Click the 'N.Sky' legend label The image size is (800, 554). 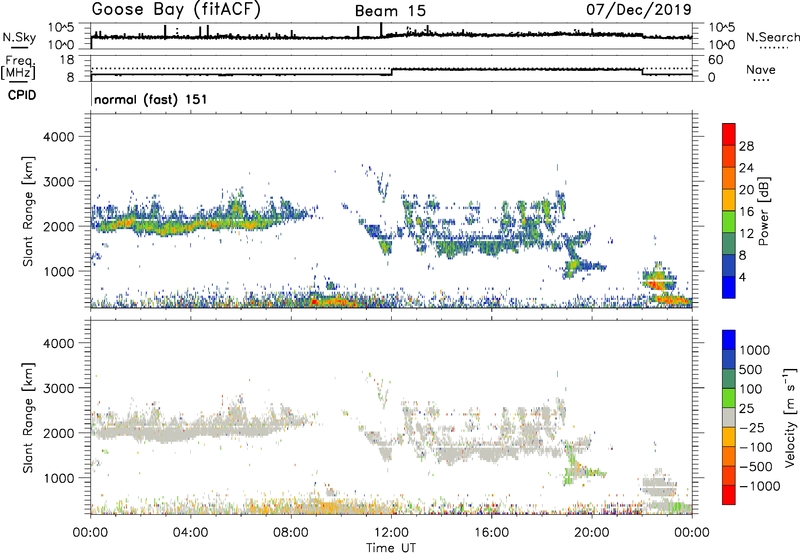click(19, 37)
